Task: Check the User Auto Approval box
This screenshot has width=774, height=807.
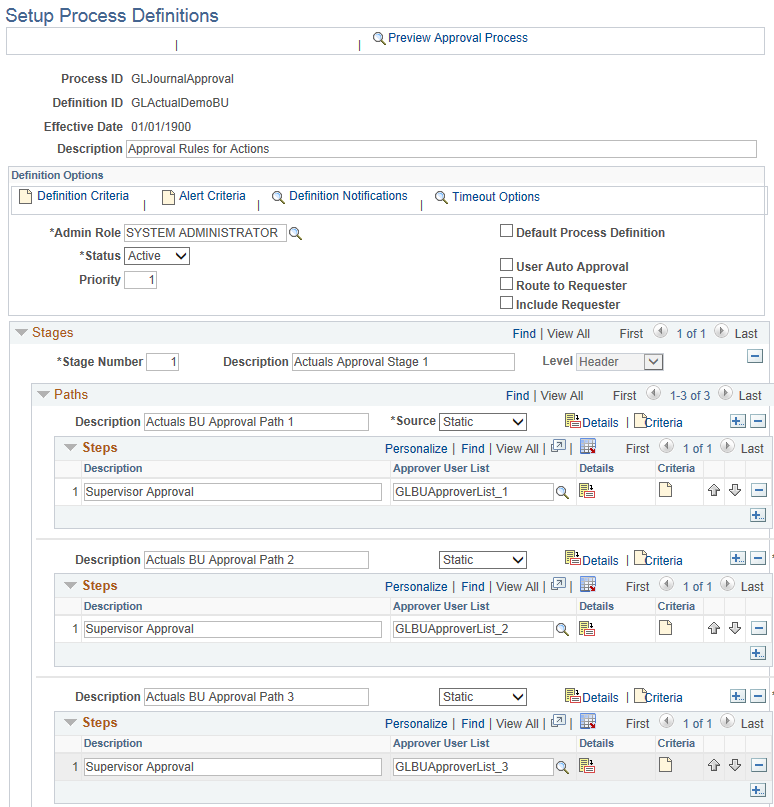Action: pyautogui.click(x=507, y=266)
